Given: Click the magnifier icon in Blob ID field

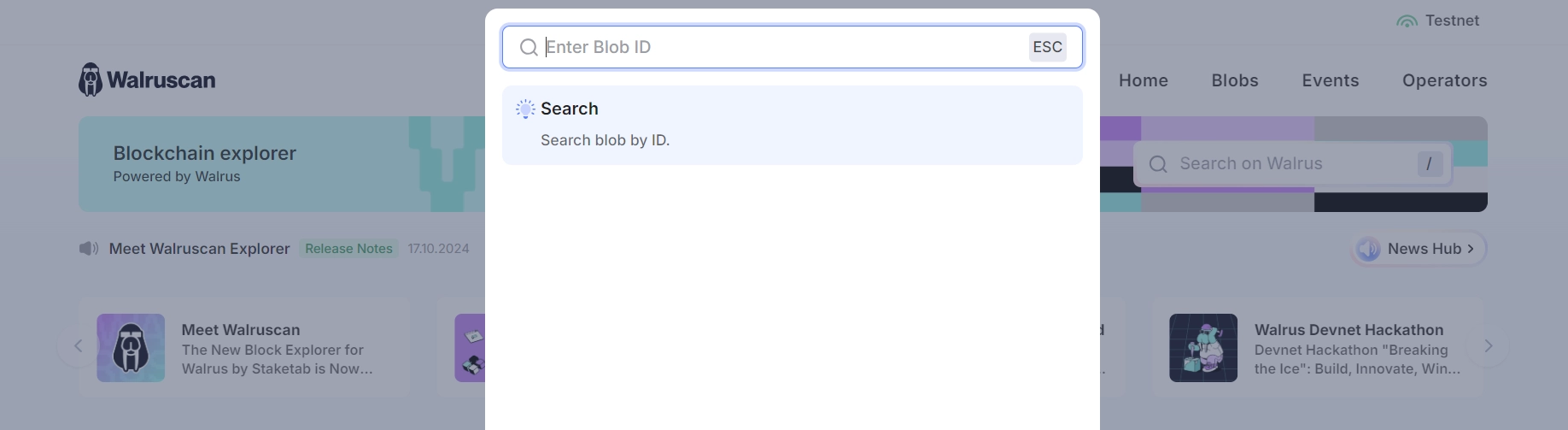Looking at the screenshot, I should [529, 47].
